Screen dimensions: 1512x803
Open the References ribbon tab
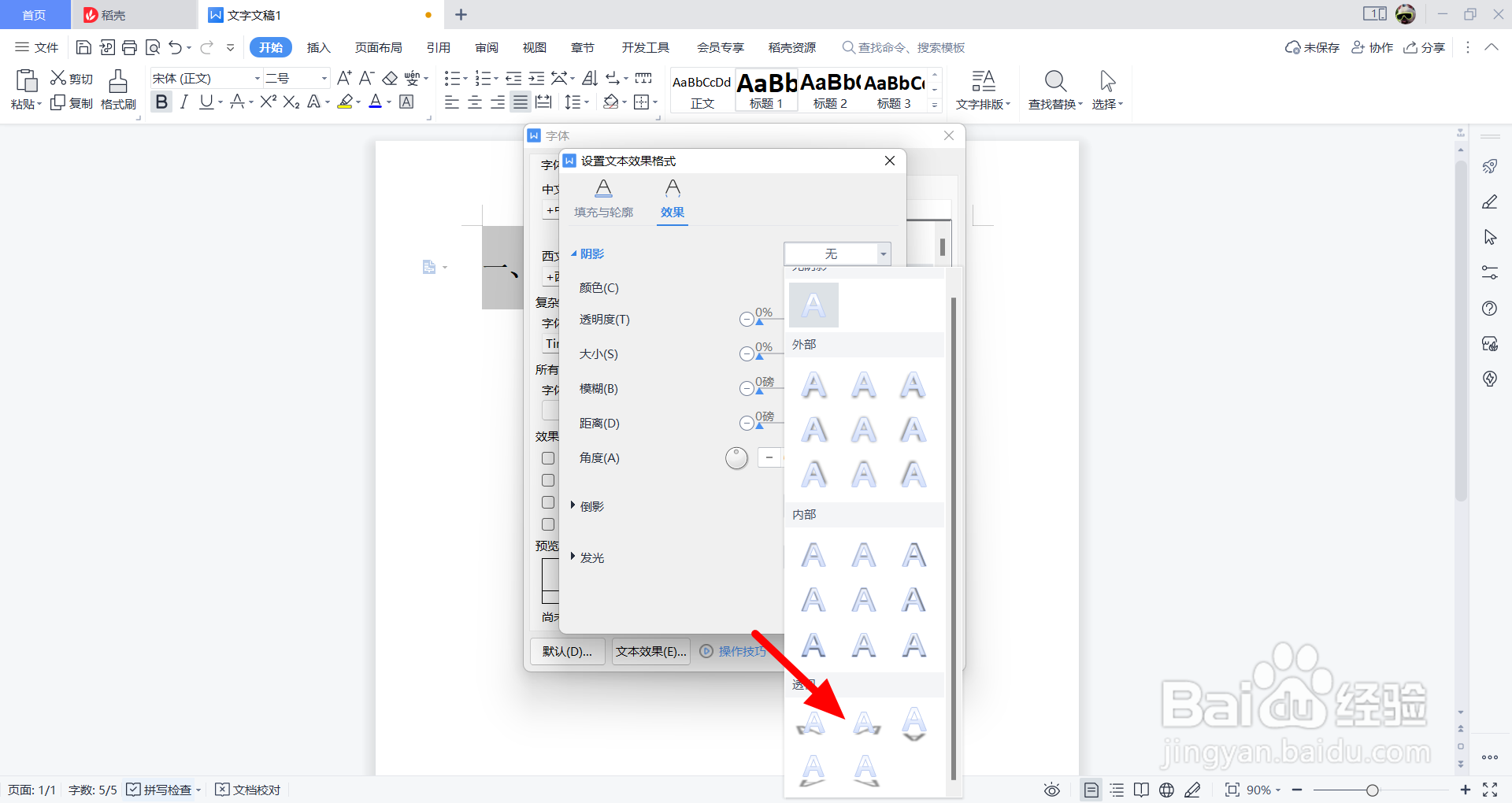point(439,48)
